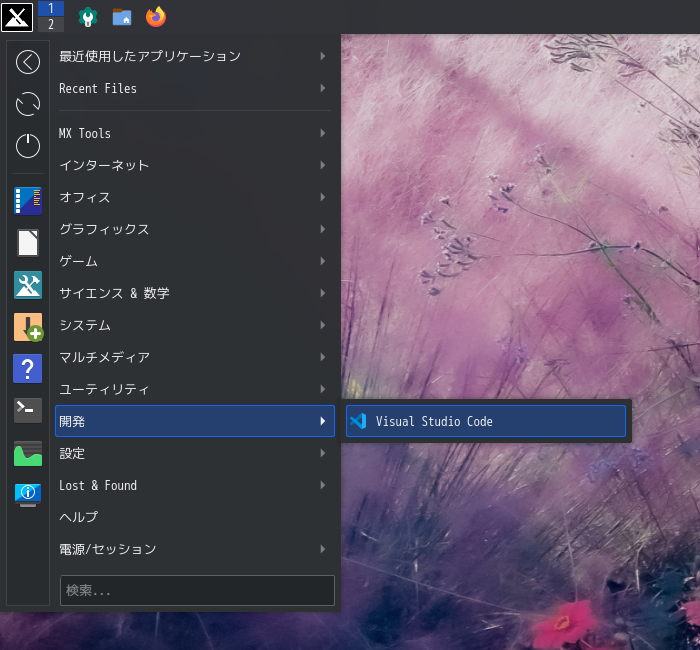Click the Visual Studio Code logo icon

[358, 421]
